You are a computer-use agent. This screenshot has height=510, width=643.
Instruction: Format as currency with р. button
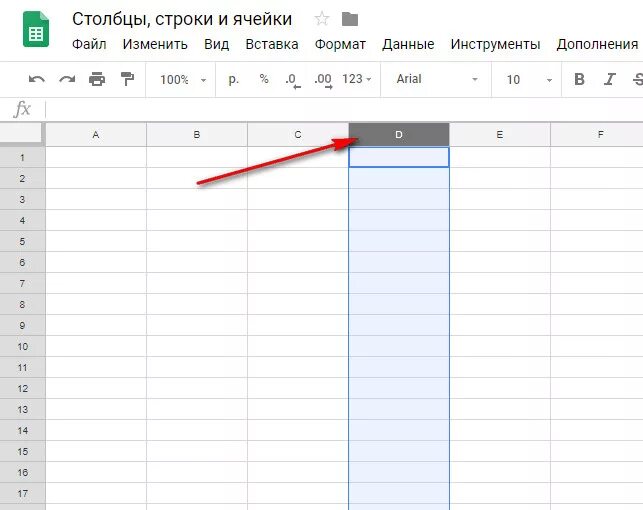tap(233, 79)
